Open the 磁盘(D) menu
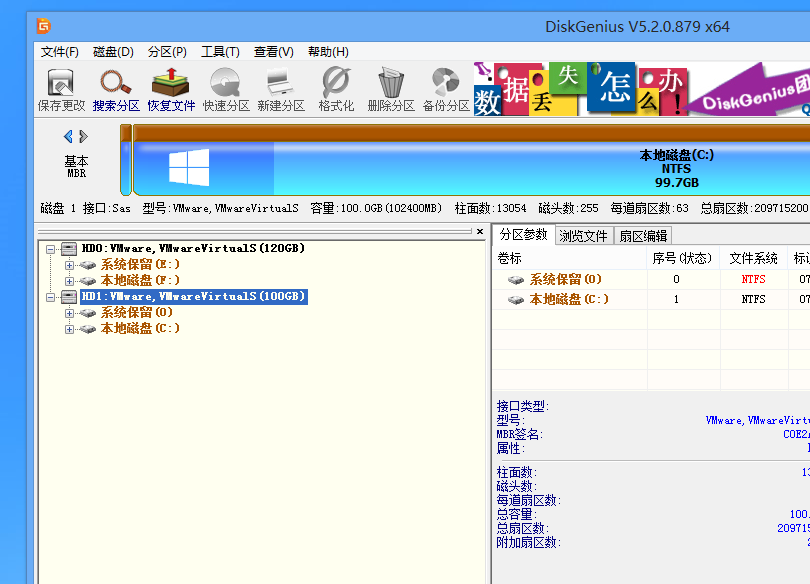The height and width of the screenshot is (584, 810). point(113,52)
